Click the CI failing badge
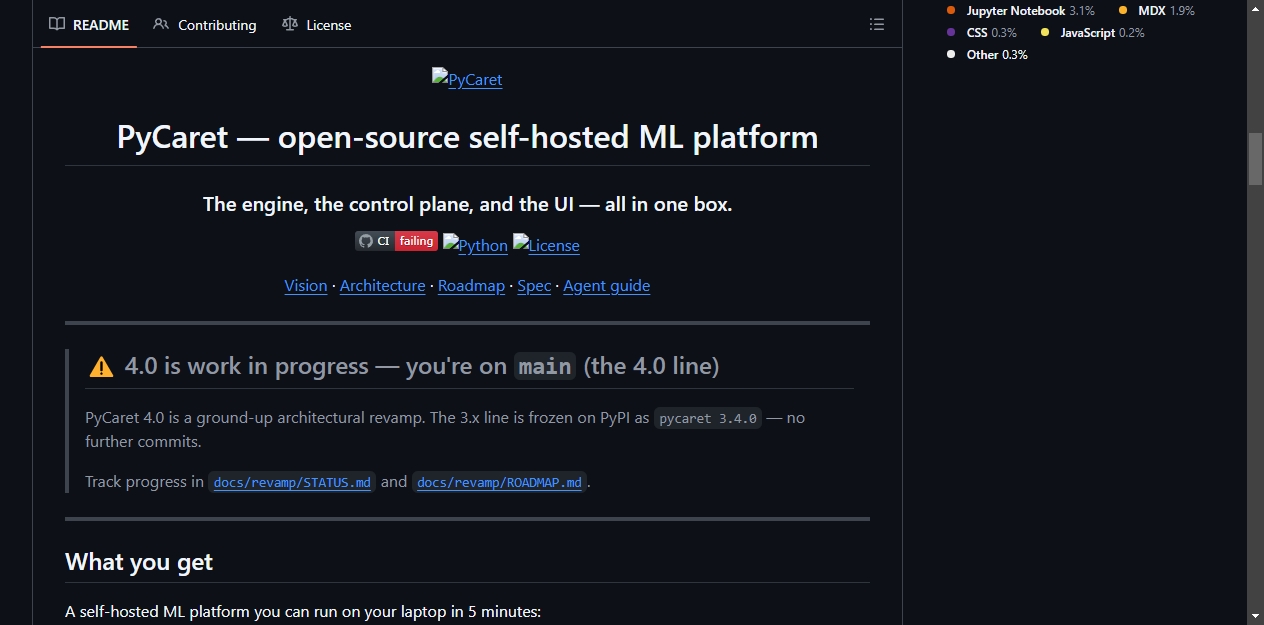This screenshot has width=1264, height=625. [x=396, y=241]
